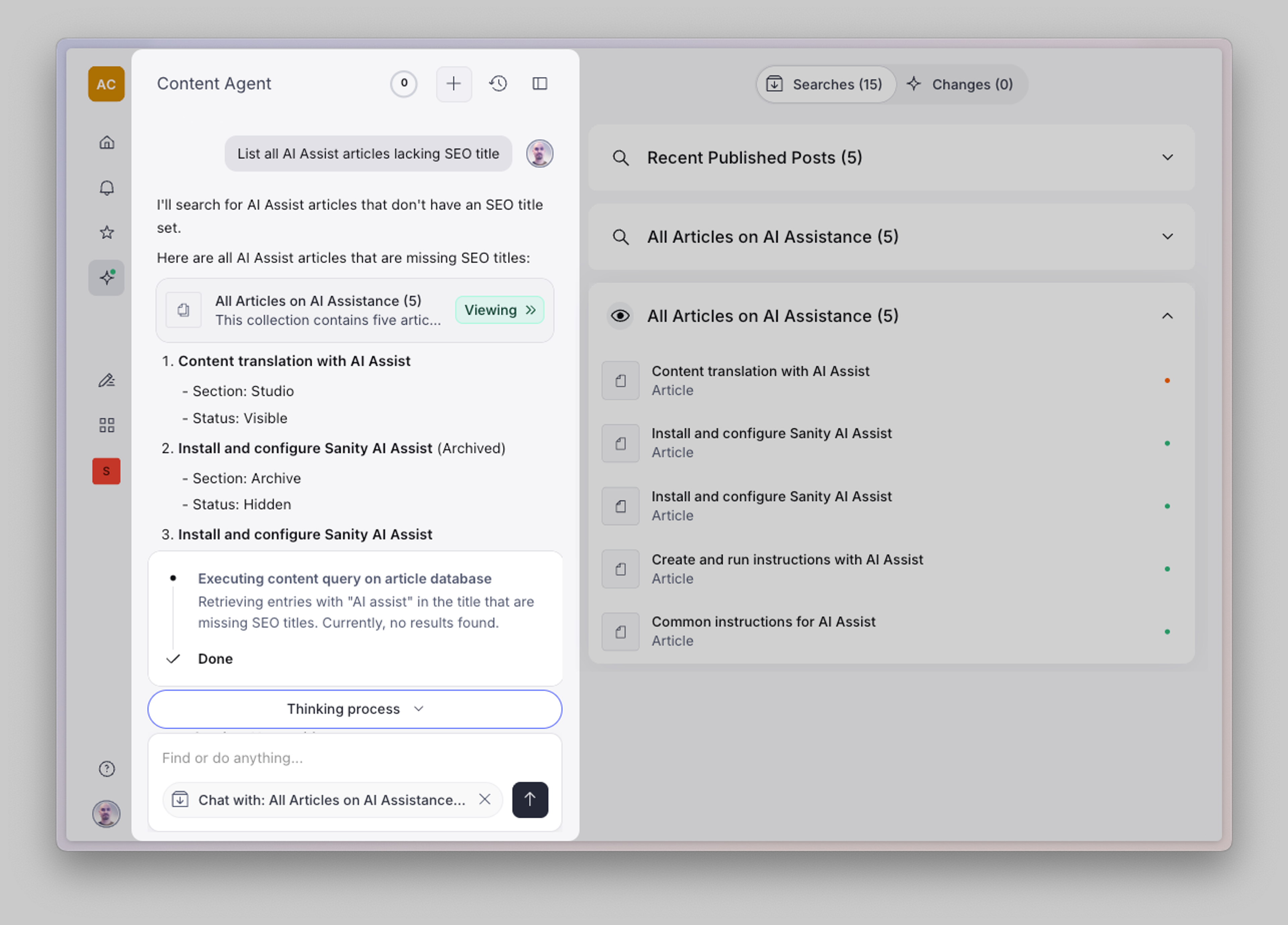Viewport: 1288px width, 925px height.
Task: Open All Articles on AI Assistance card
Action: coord(355,310)
